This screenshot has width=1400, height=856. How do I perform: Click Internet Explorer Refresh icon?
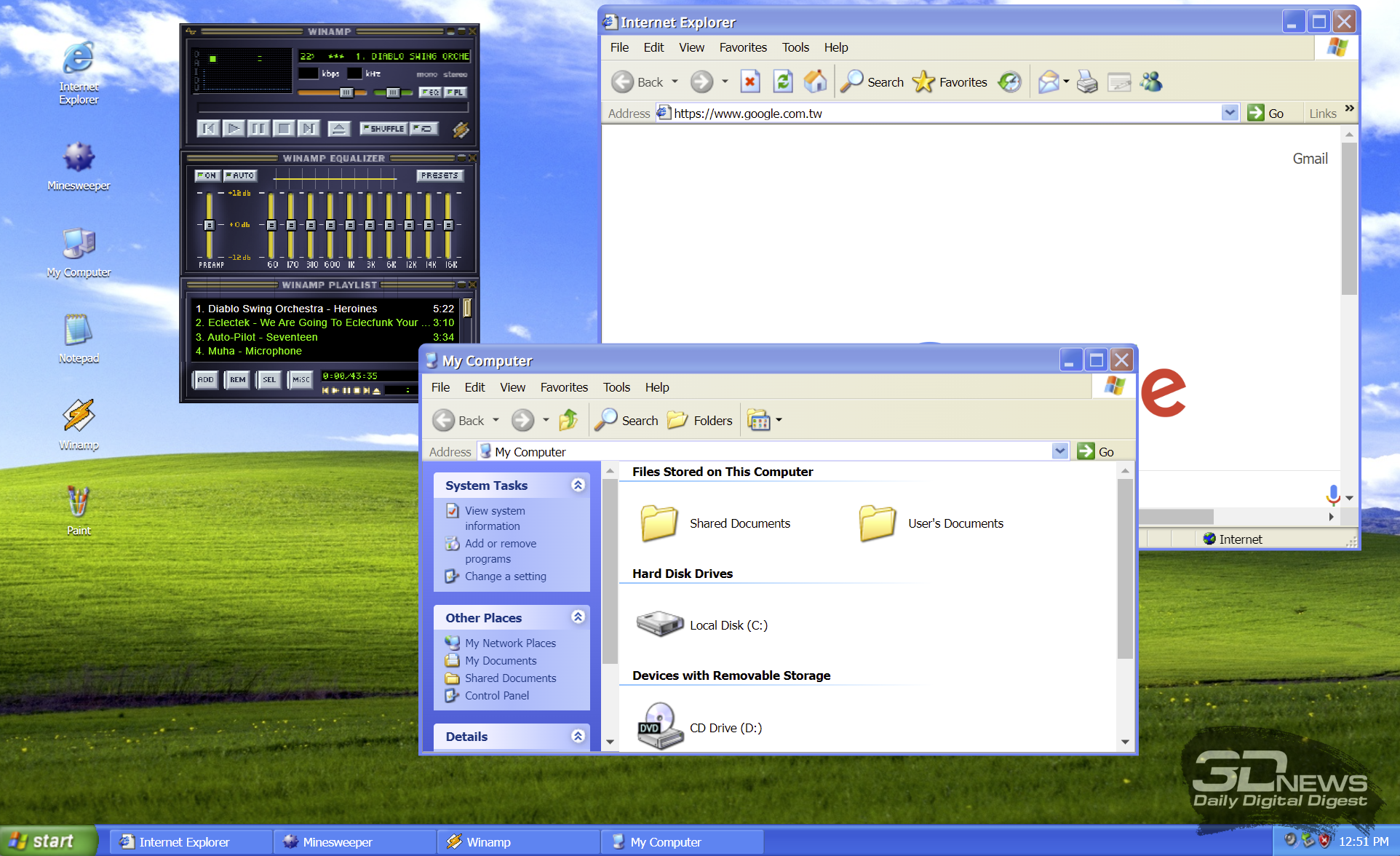coord(782,82)
